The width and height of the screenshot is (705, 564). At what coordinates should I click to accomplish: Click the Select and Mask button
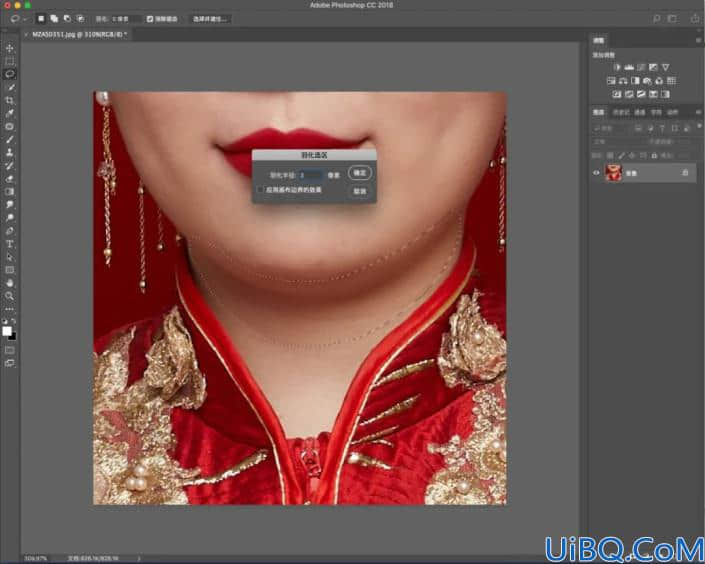[x=210, y=19]
